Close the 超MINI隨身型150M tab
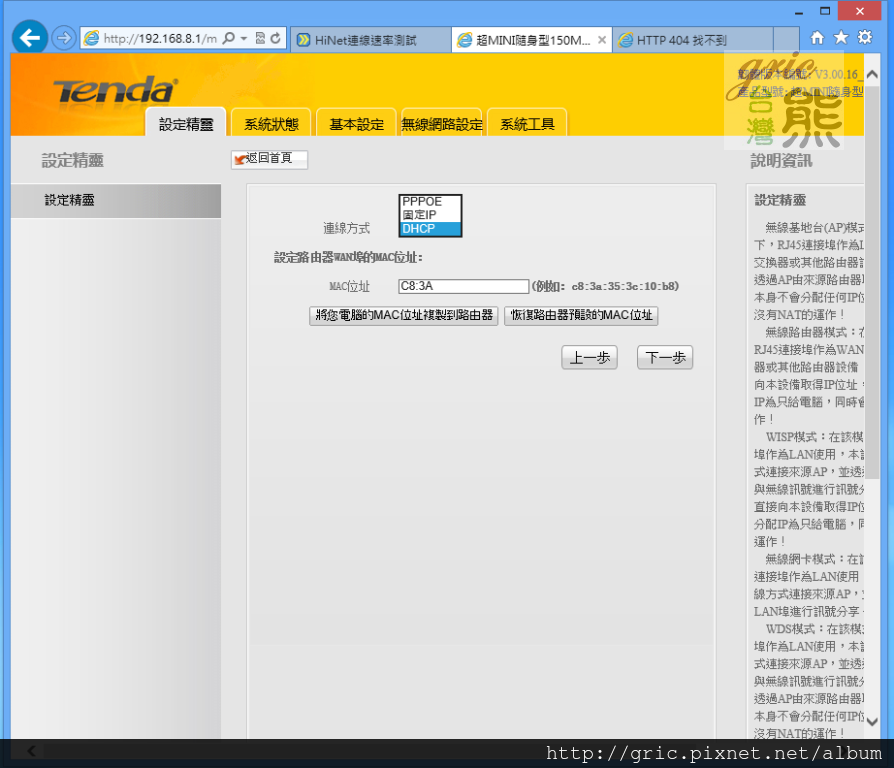Viewport: 894px width, 768px height. tap(602, 40)
